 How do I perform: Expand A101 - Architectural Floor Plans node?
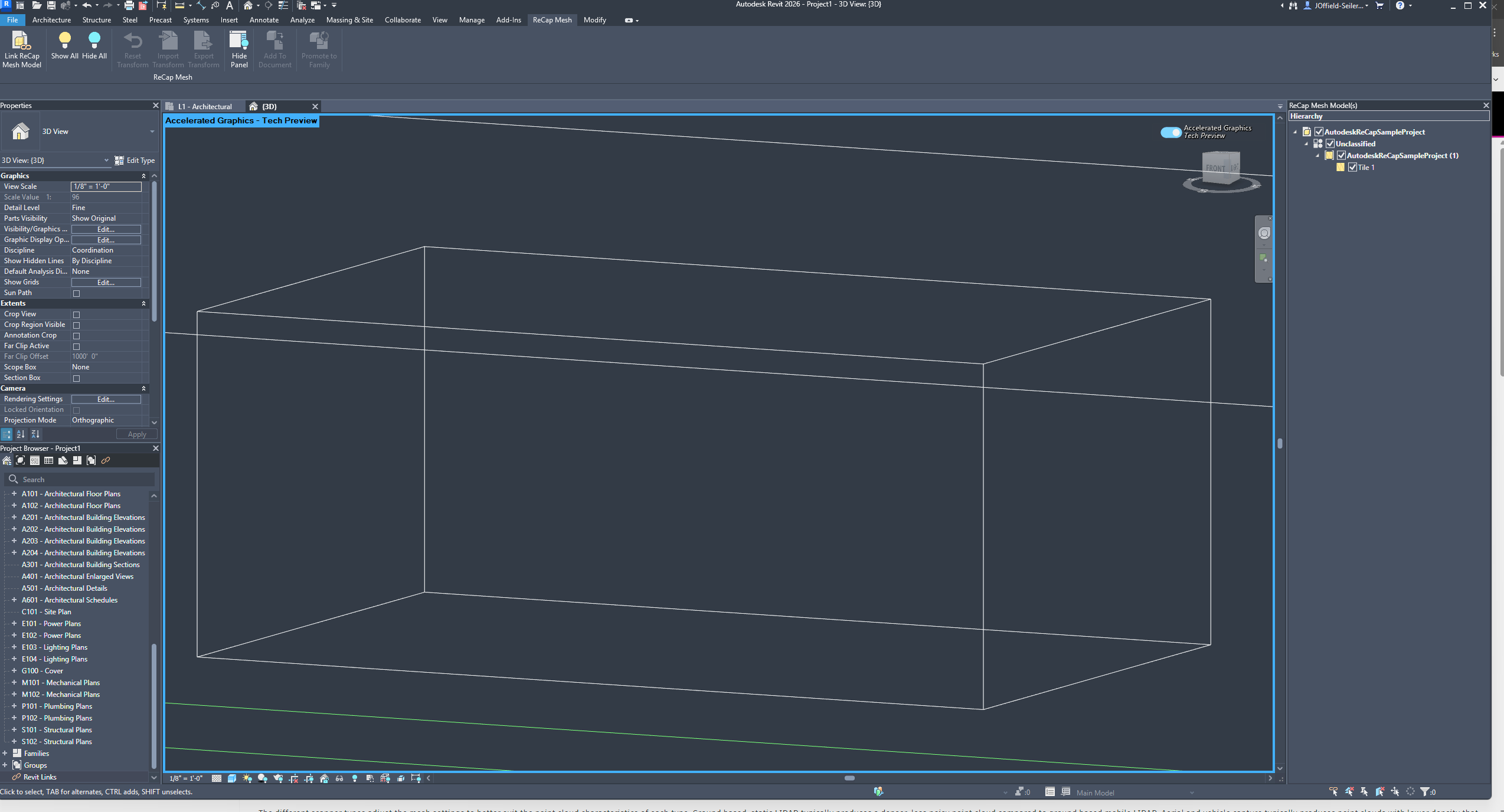point(14,493)
